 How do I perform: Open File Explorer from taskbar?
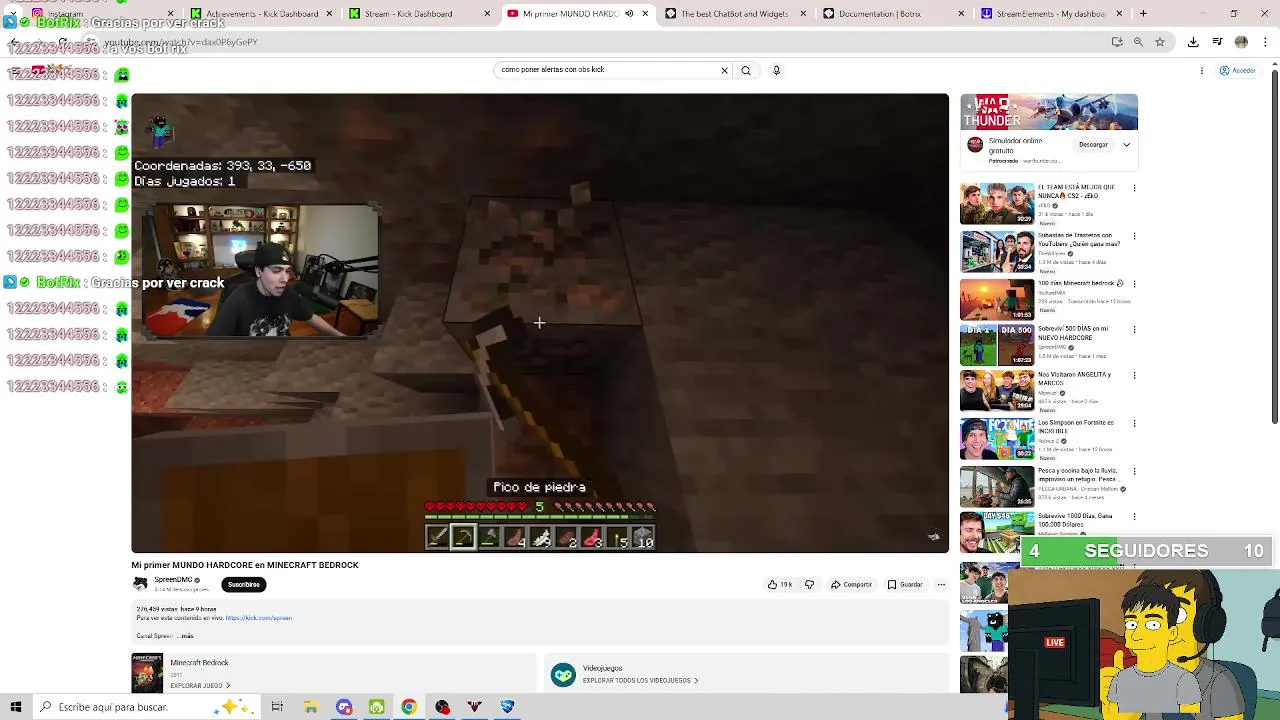tap(311, 707)
